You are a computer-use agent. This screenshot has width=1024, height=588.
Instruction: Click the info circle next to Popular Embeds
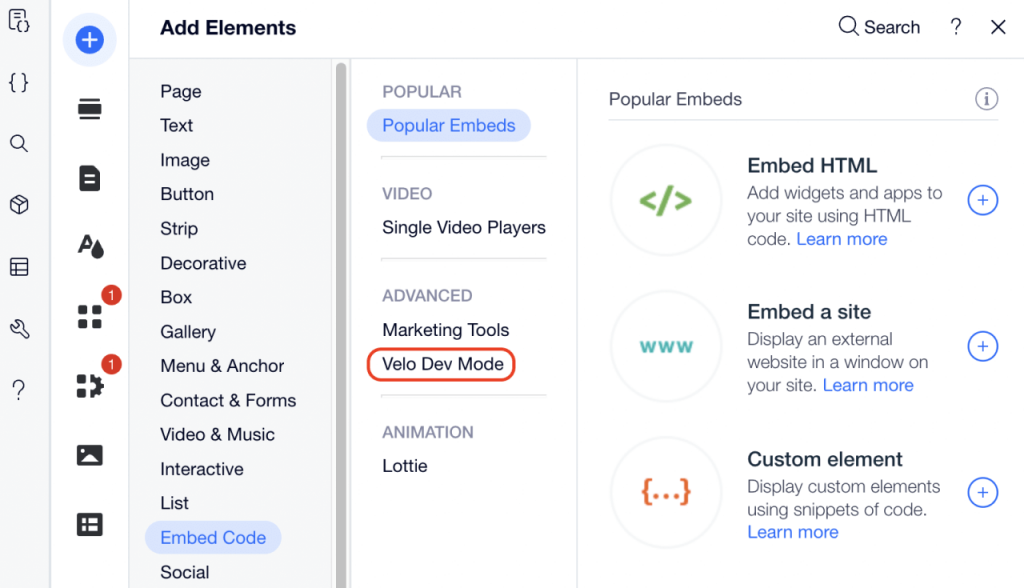986,99
